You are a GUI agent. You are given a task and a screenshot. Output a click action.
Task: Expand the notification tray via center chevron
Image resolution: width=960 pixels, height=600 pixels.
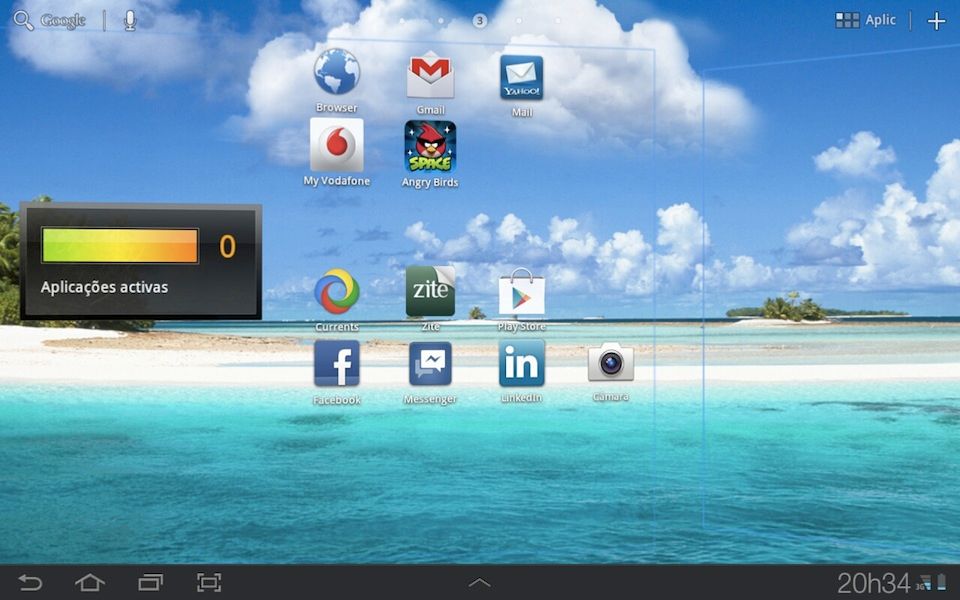pos(480,582)
